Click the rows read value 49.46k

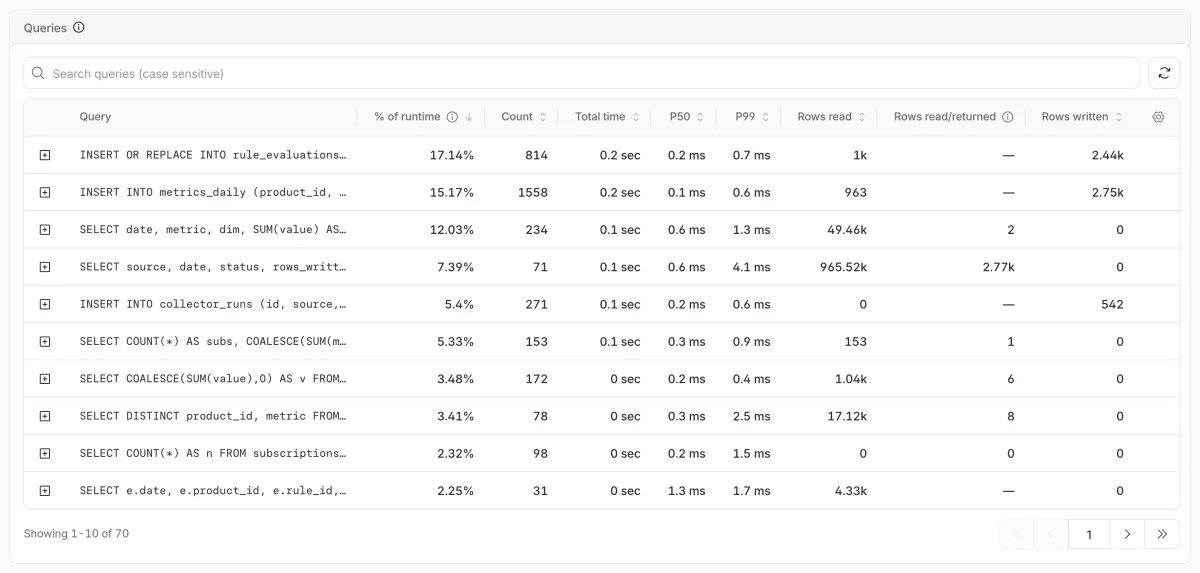pyautogui.click(x=847, y=230)
